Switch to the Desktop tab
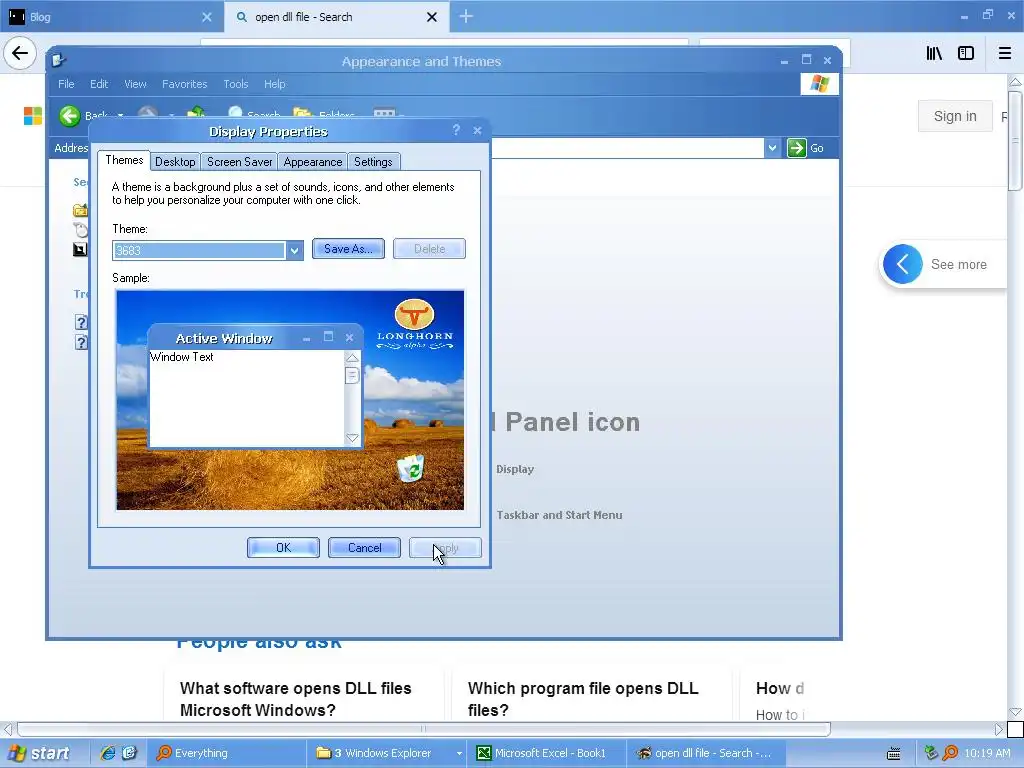1024x768 pixels. coord(174,162)
